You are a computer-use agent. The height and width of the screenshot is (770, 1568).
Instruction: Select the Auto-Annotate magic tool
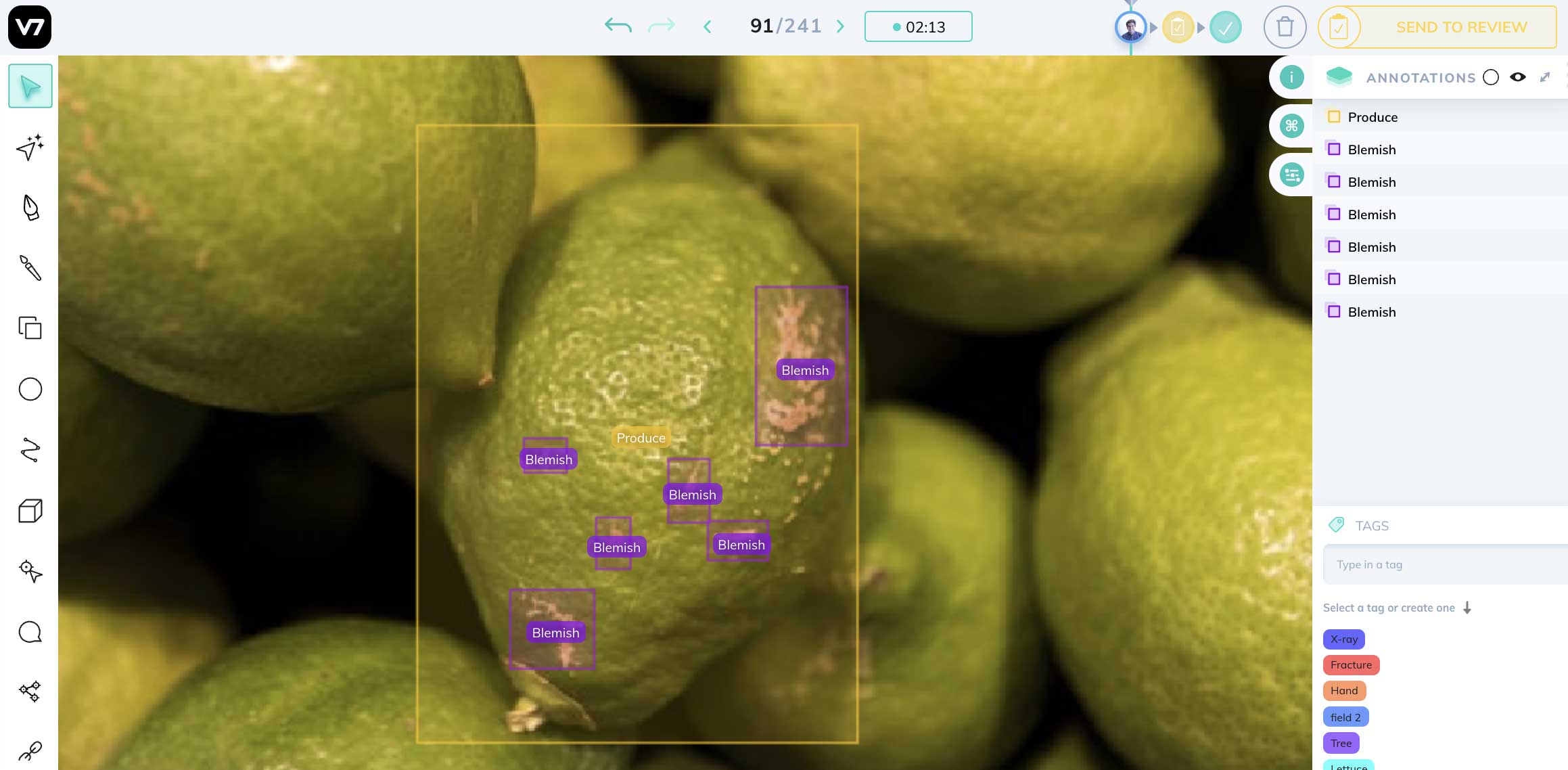pyautogui.click(x=30, y=147)
